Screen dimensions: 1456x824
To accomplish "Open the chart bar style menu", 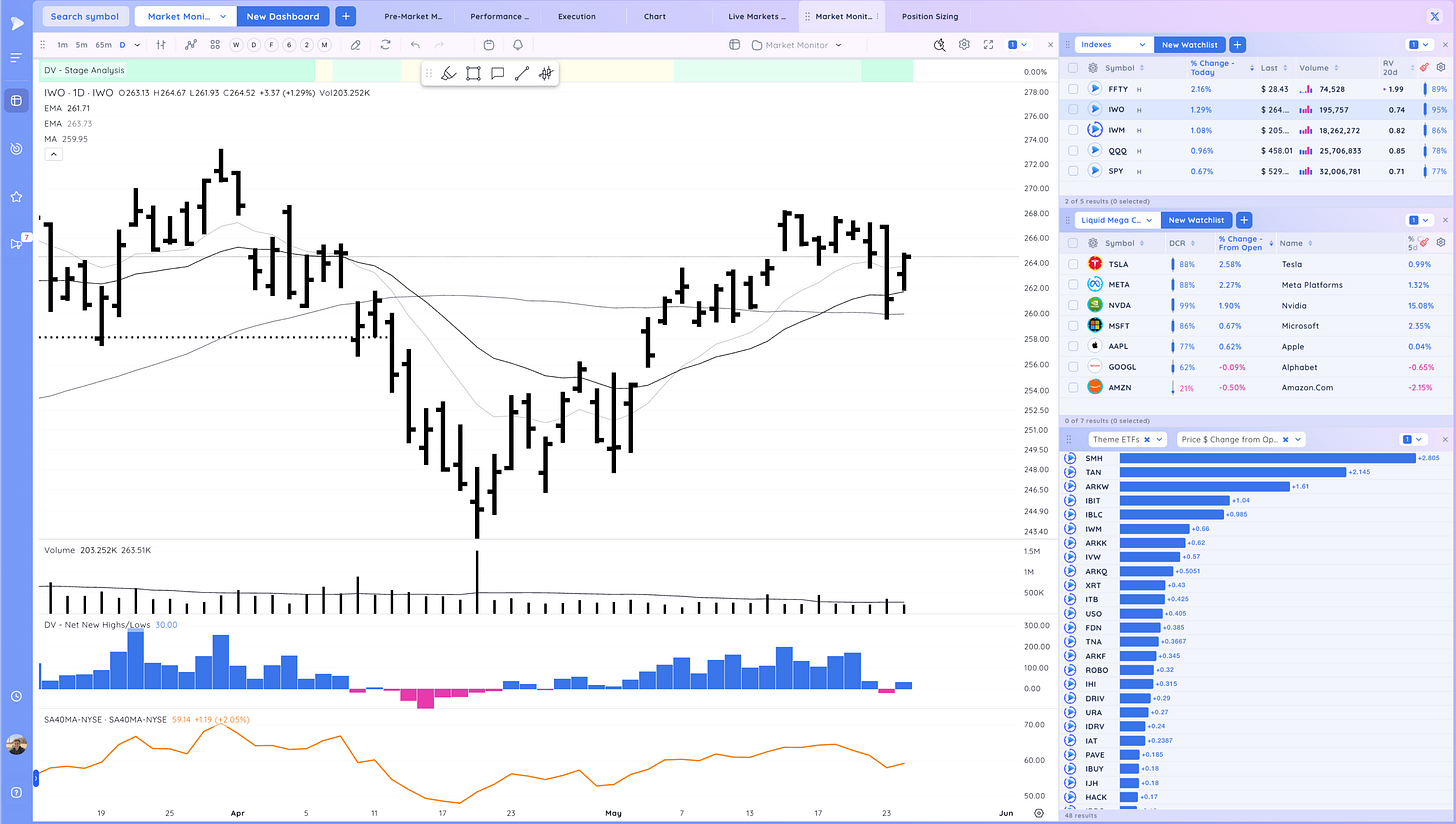I will pos(161,45).
